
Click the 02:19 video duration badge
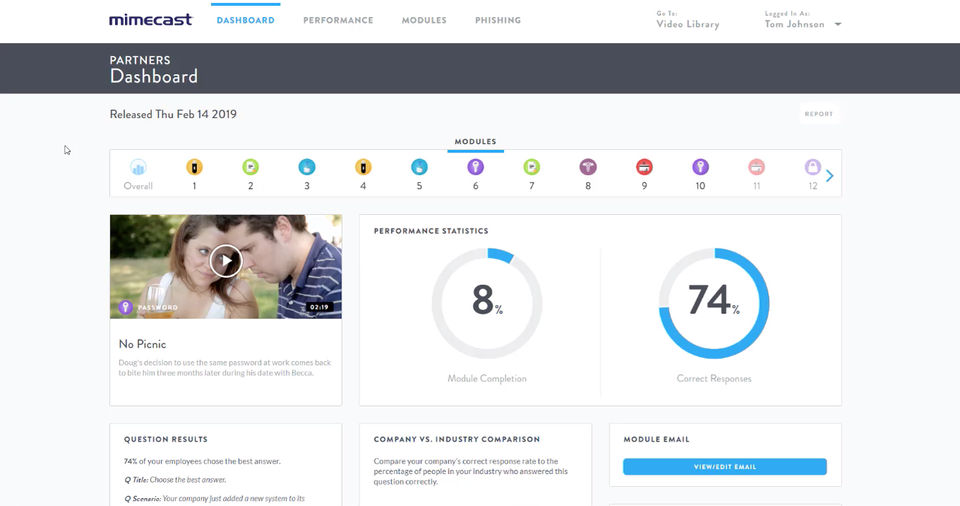[x=319, y=307]
